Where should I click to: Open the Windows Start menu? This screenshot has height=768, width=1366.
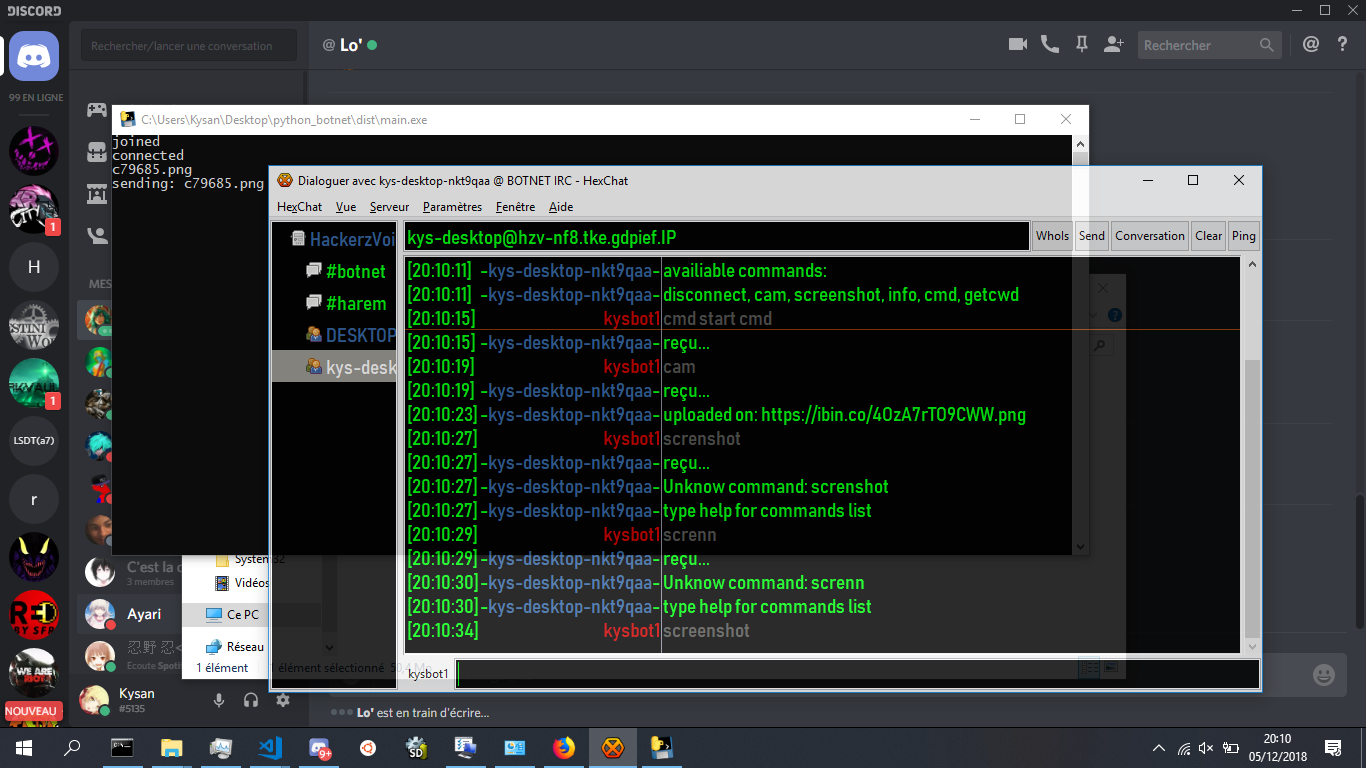click(x=23, y=747)
